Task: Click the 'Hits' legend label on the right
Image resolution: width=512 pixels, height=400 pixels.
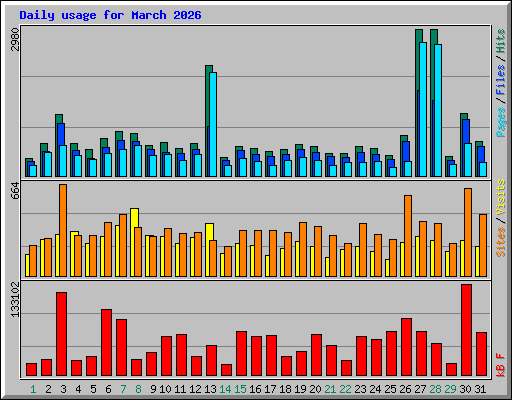Action: pyautogui.click(x=501, y=41)
